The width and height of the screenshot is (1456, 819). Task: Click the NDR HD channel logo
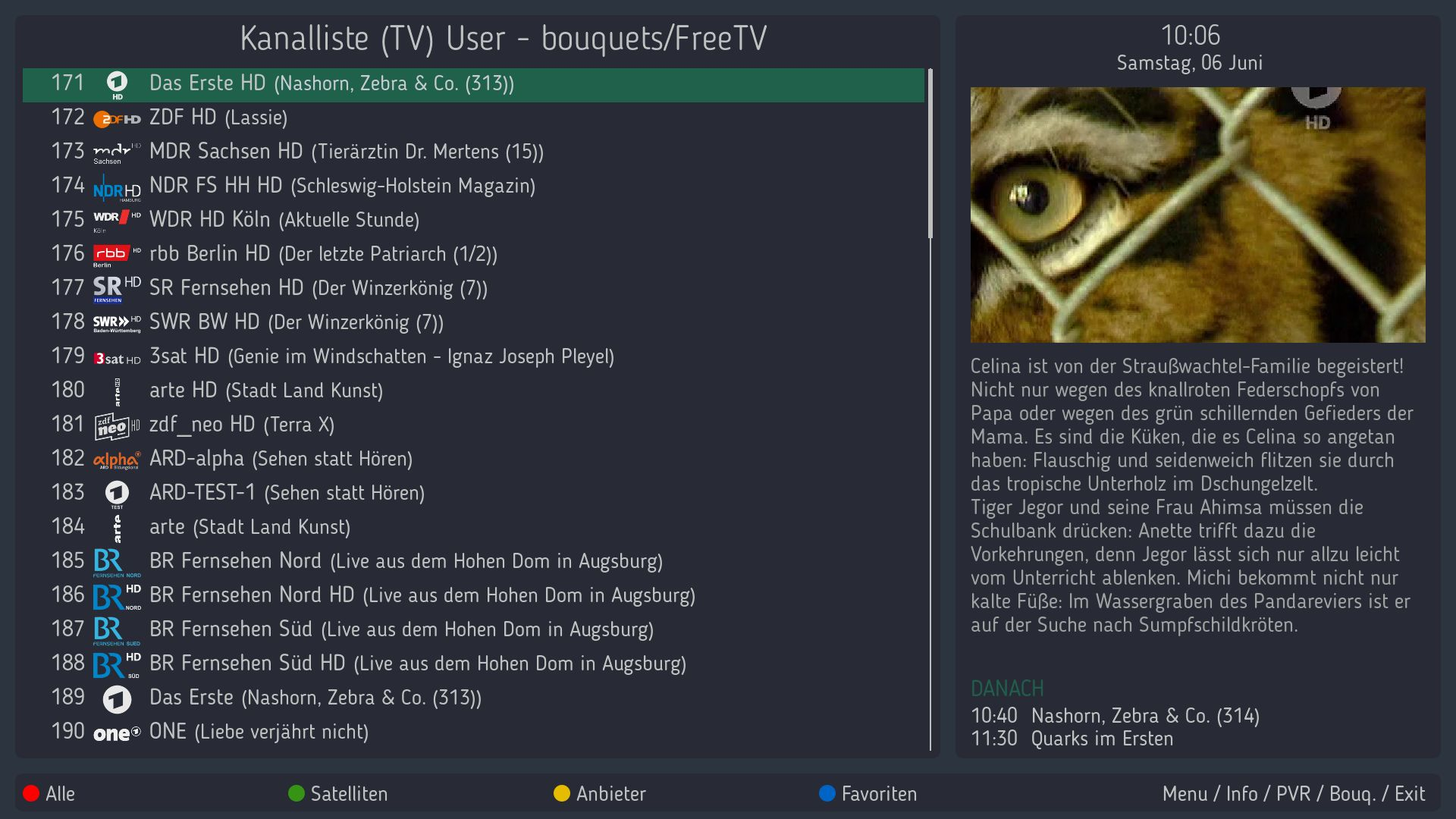click(x=117, y=187)
